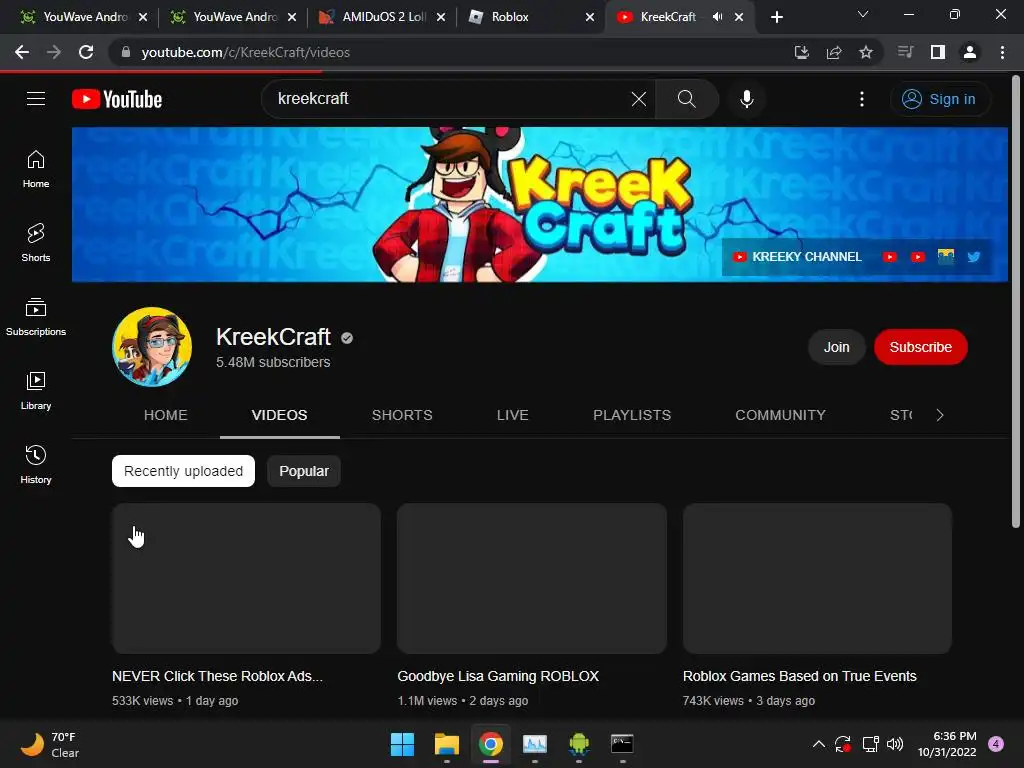This screenshot has height=768, width=1024.
Task: Open clock showing 6:36 PM
Action: point(947,744)
